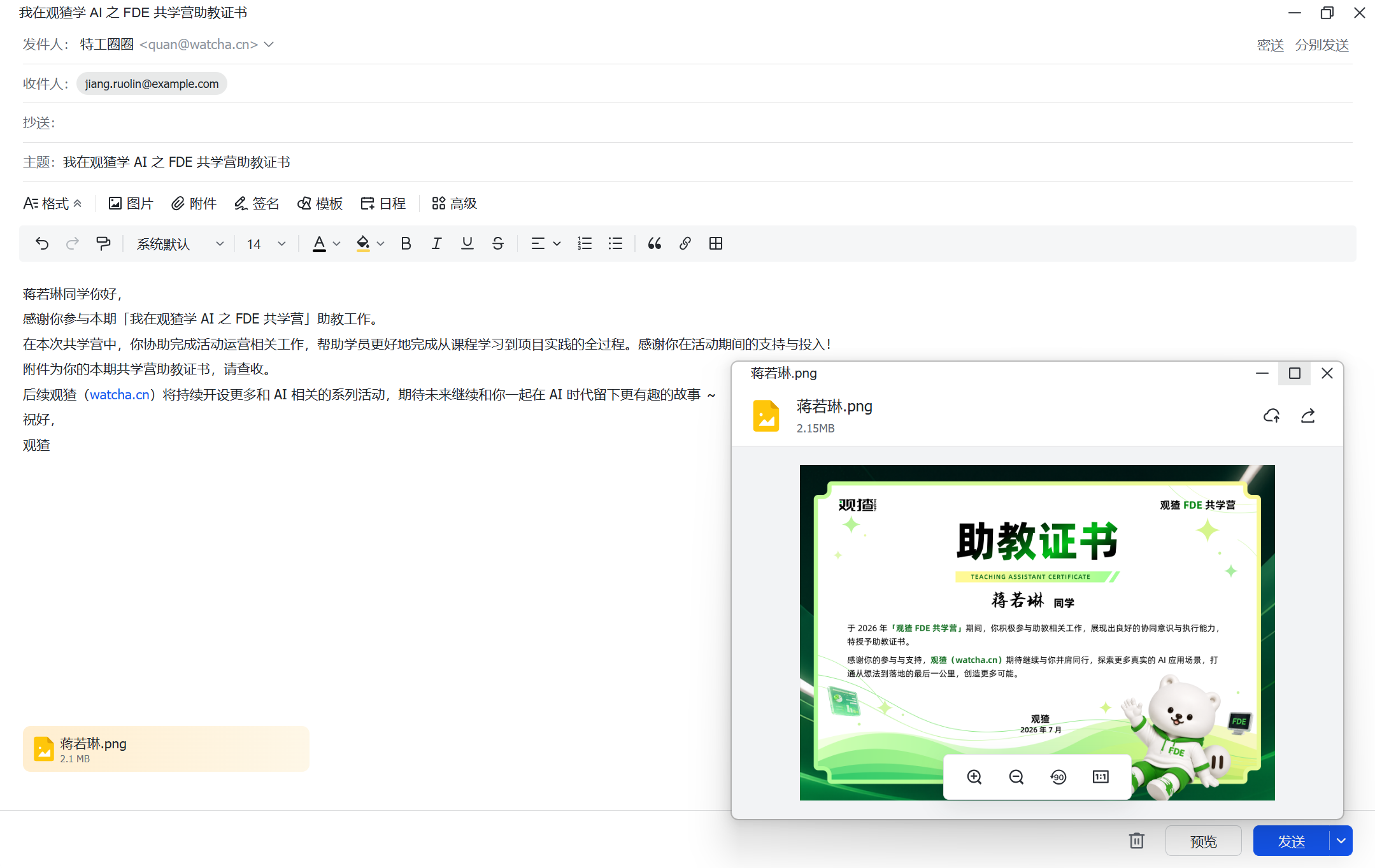Select the format painter icon
1375x868 pixels.
[x=103, y=244]
